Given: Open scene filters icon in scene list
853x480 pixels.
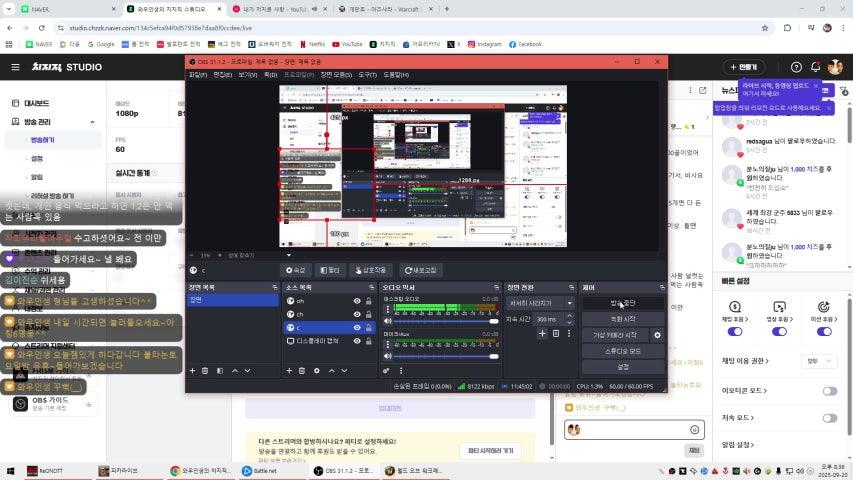Looking at the screenshot, I should (x=220, y=371).
